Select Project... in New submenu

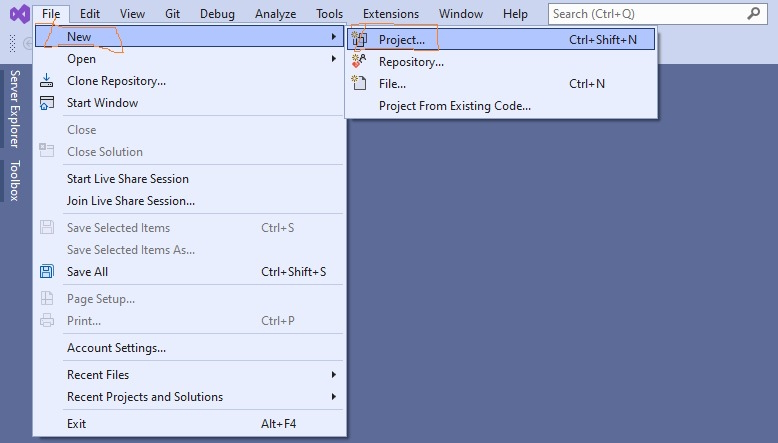coord(501,40)
